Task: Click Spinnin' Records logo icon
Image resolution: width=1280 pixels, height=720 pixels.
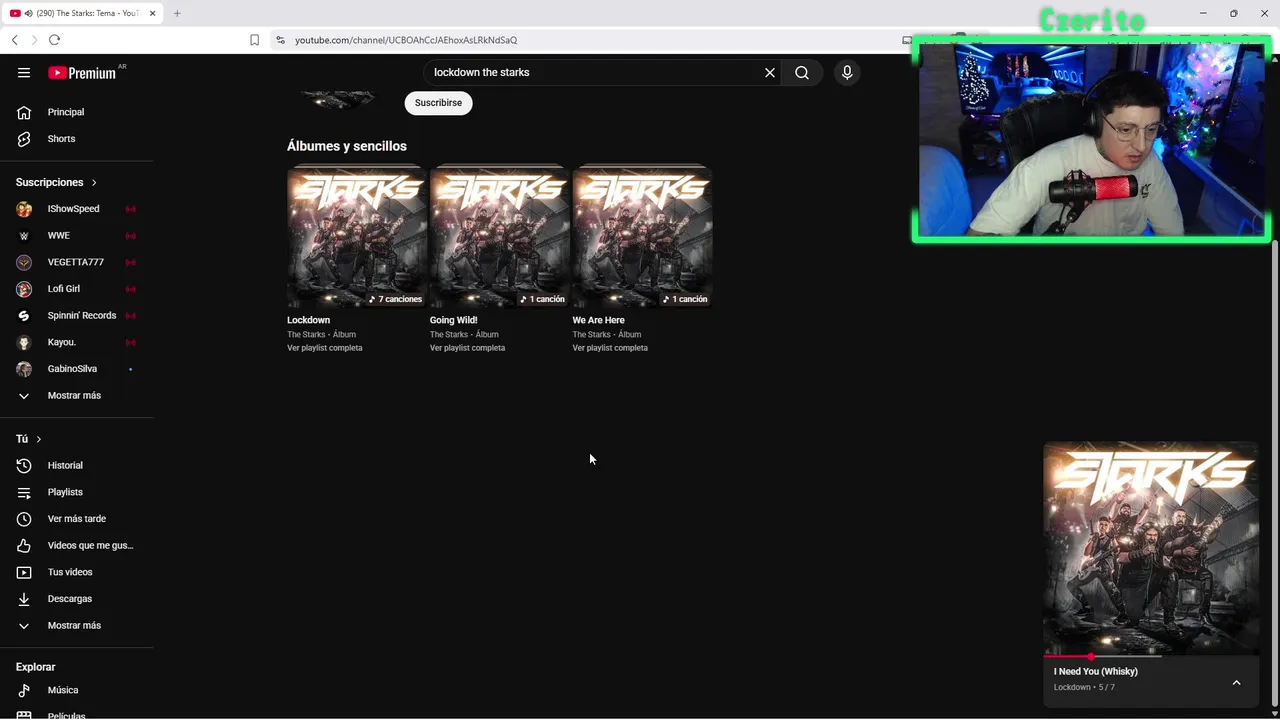Action: click(x=24, y=315)
